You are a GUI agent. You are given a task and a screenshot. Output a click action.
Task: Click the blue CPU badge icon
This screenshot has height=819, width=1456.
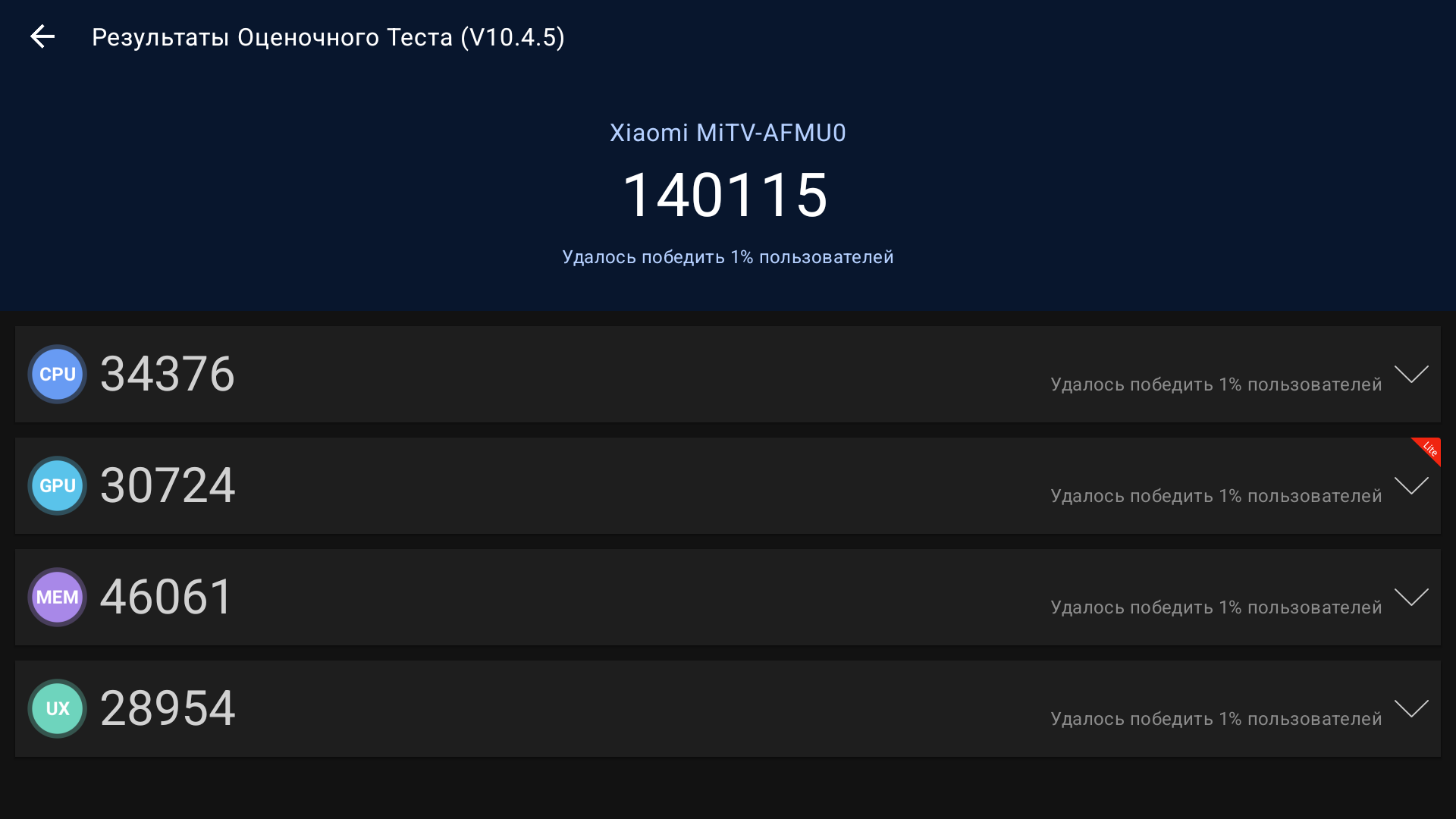pos(58,374)
